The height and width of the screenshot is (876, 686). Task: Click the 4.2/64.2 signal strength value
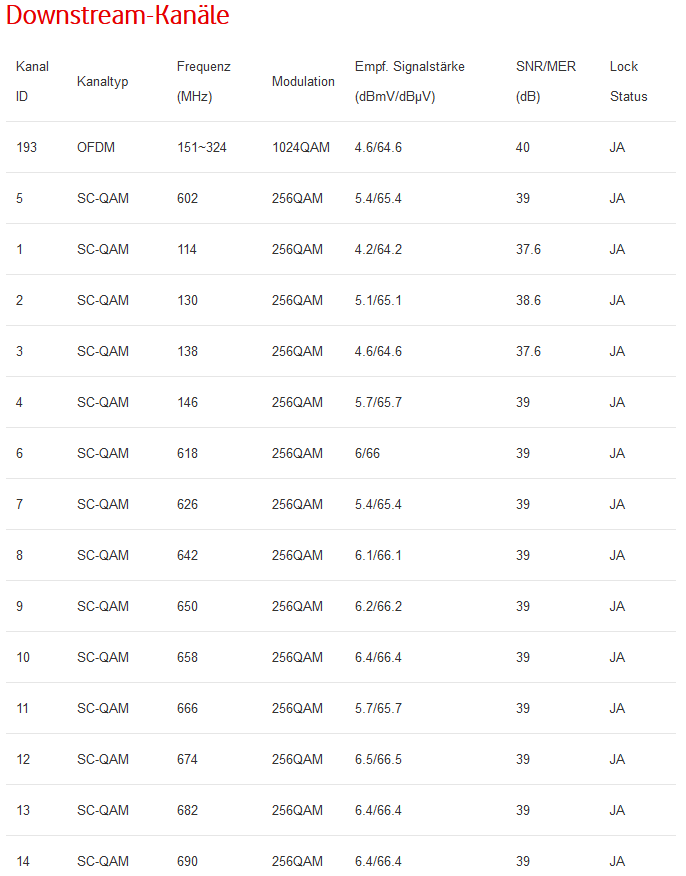click(378, 249)
